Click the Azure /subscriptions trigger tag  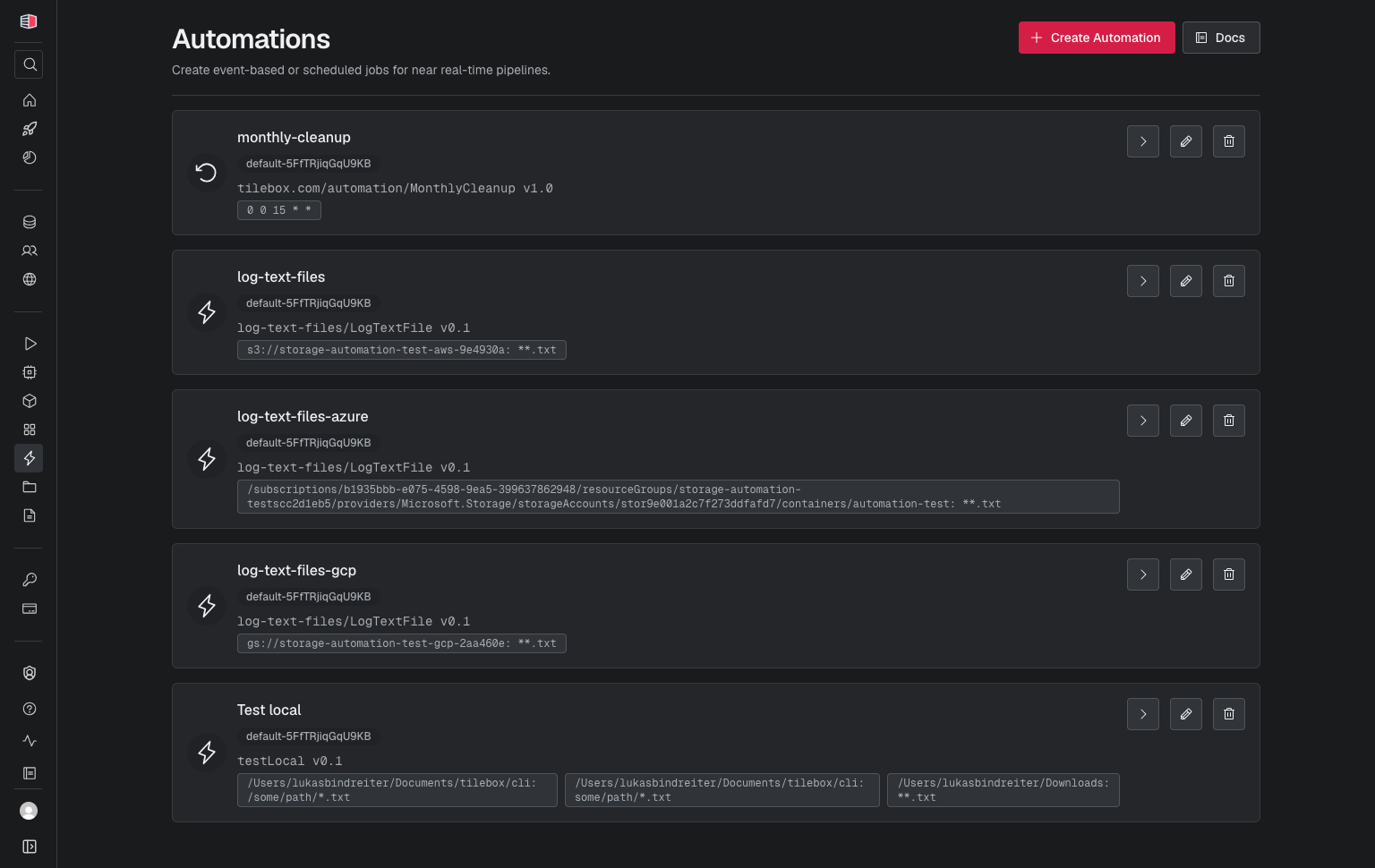pos(679,497)
